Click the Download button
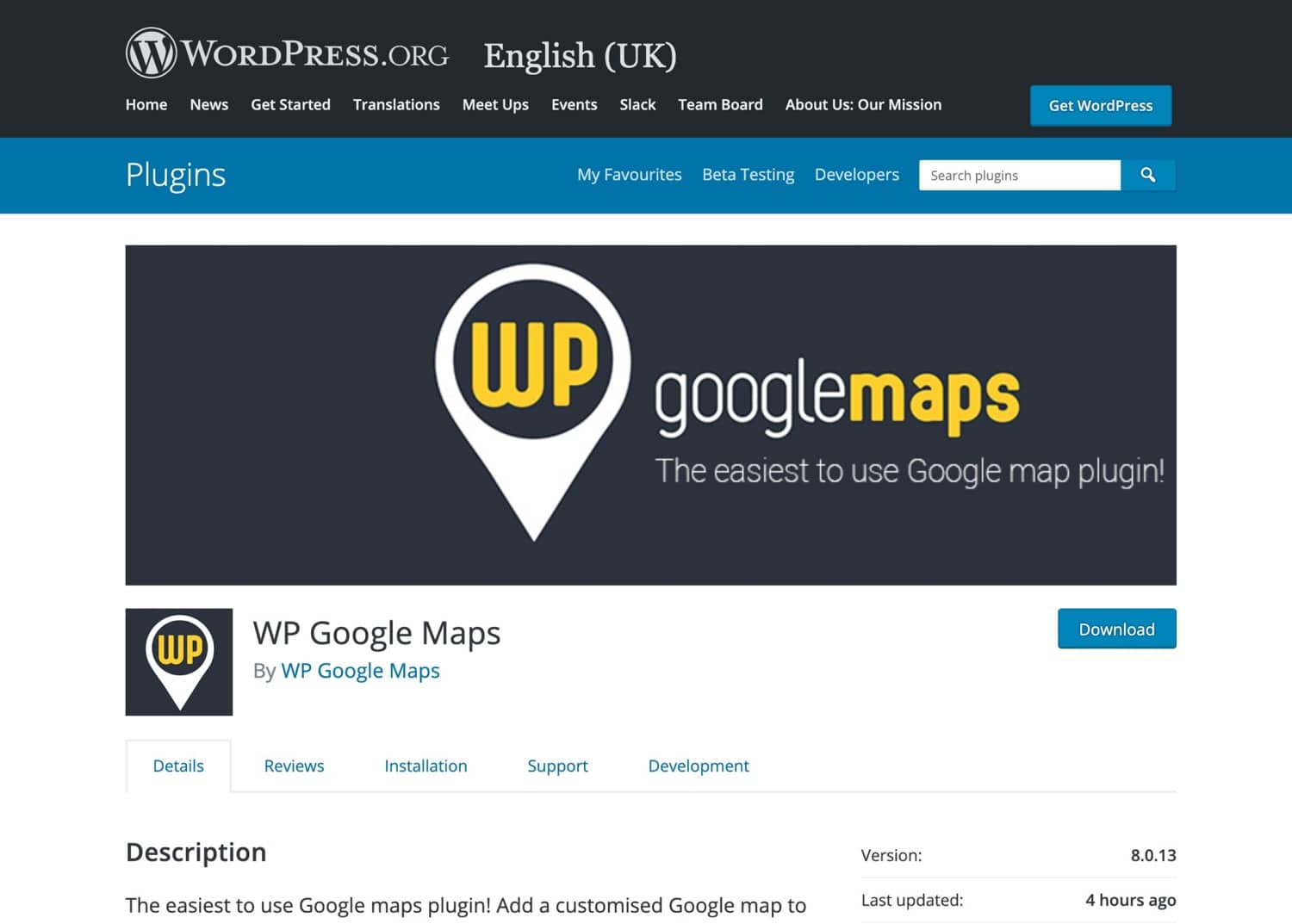The image size is (1292, 924). point(1116,629)
